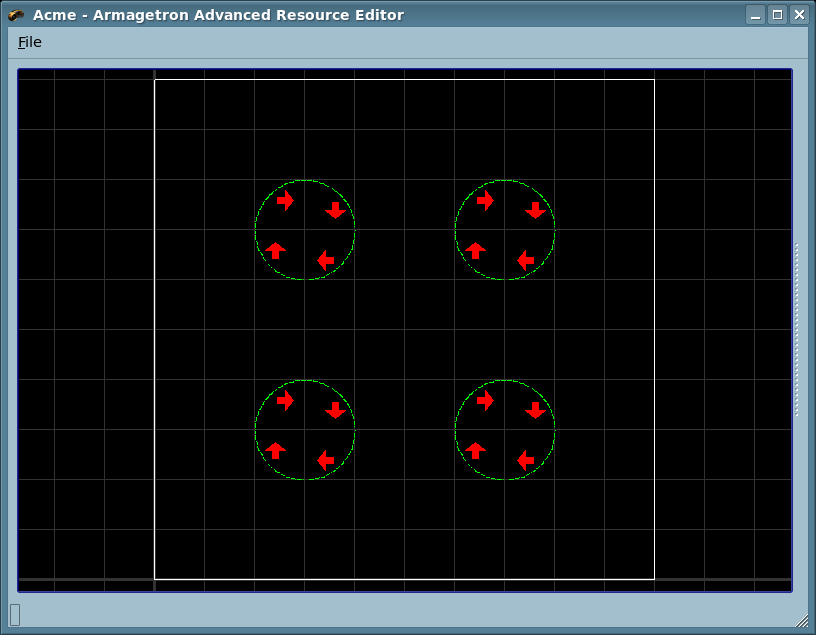
Task: Click the status bar handle at bottom-left
Action: [15, 615]
